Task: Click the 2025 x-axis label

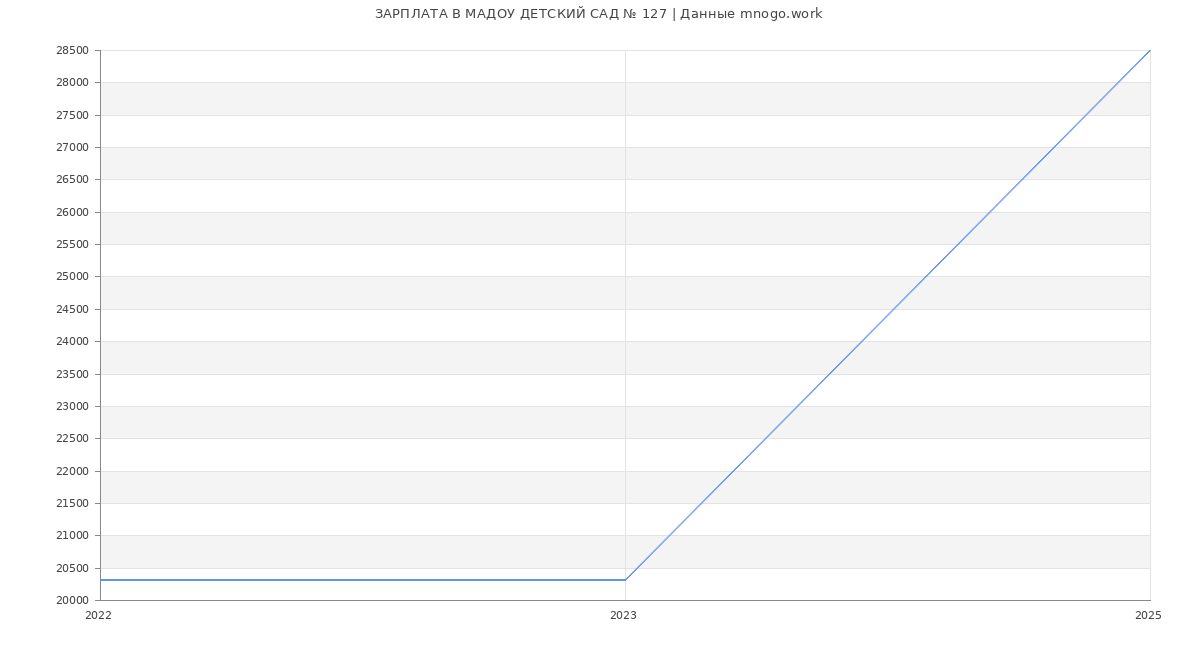Action: coord(1148,615)
